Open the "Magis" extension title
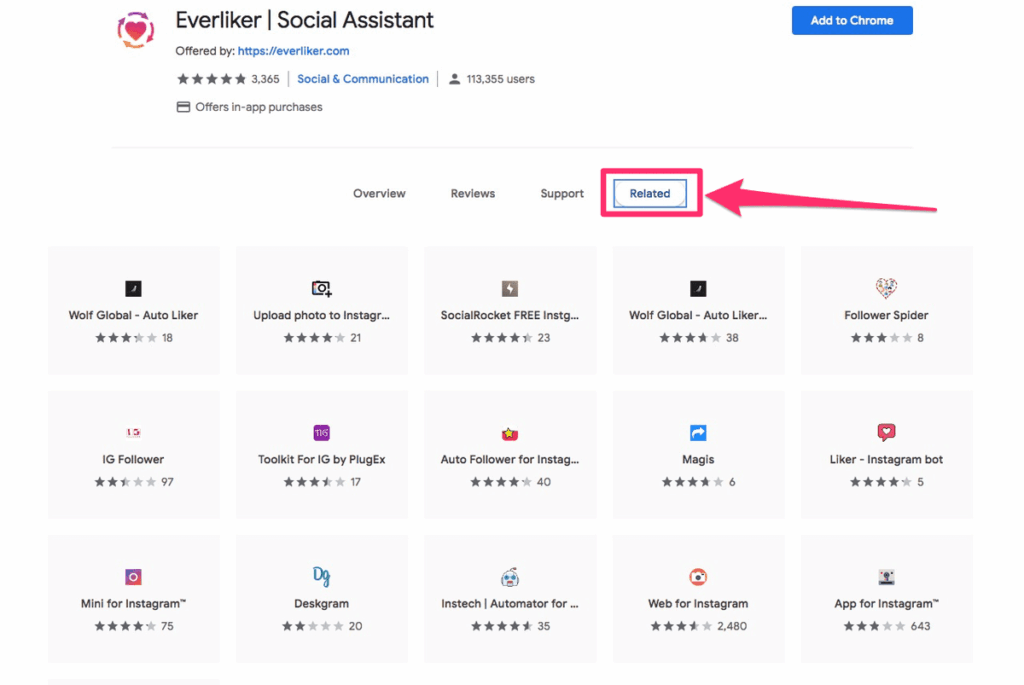The width and height of the screenshot is (1024, 685). 698,460
